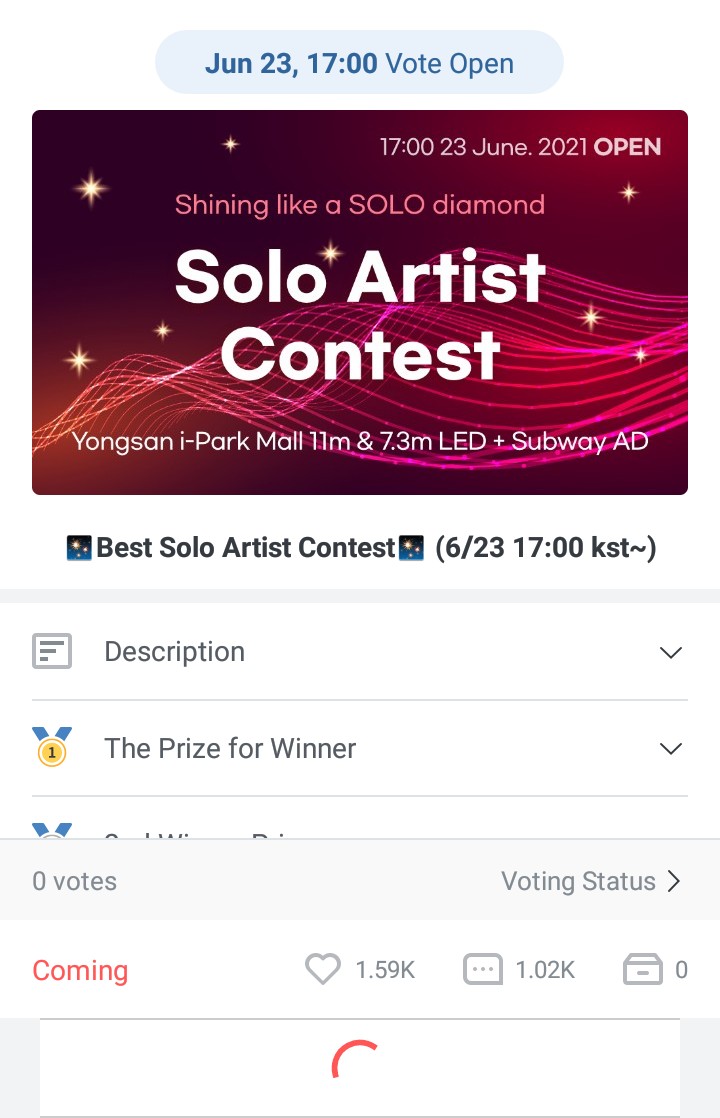Open comments via the speech bubble icon
The width and height of the screenshot is (720, 1118).
pyautogui.click(x=483, y=969)
